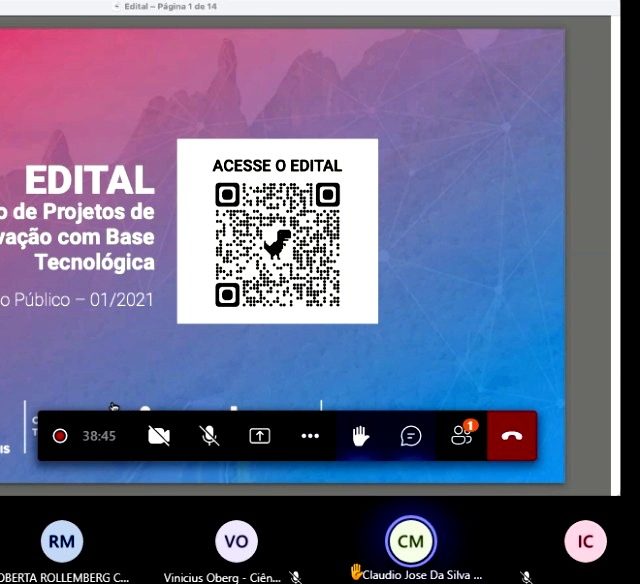Click muted mic icon right of Claudio Jose
The width and height of the screenshot is (640, 584).
pyautogui.click(x=525, y=577)
